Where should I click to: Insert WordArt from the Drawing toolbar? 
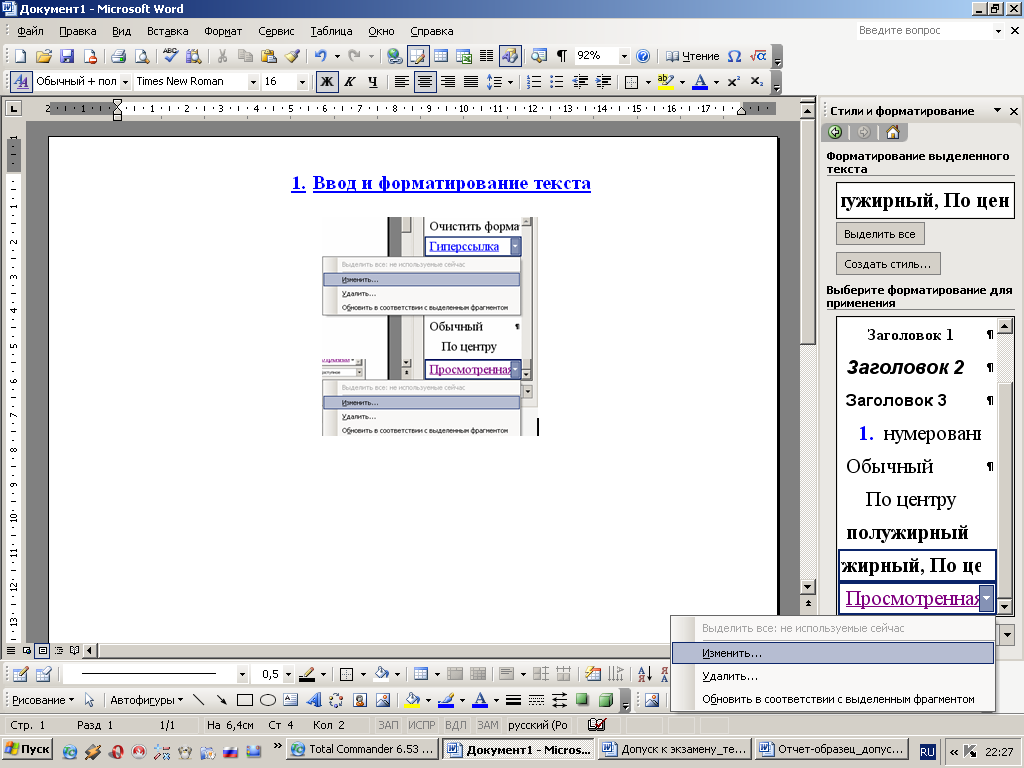tap(313, 700)
